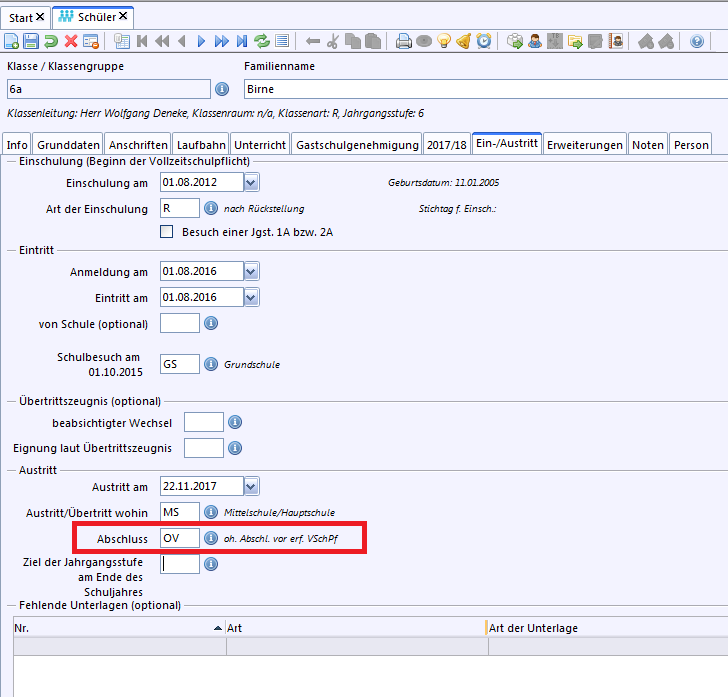Viewport: 728px width, 697px height.
Task: Switch to the Laufbahn tab
Action: [x=201, y=145]
